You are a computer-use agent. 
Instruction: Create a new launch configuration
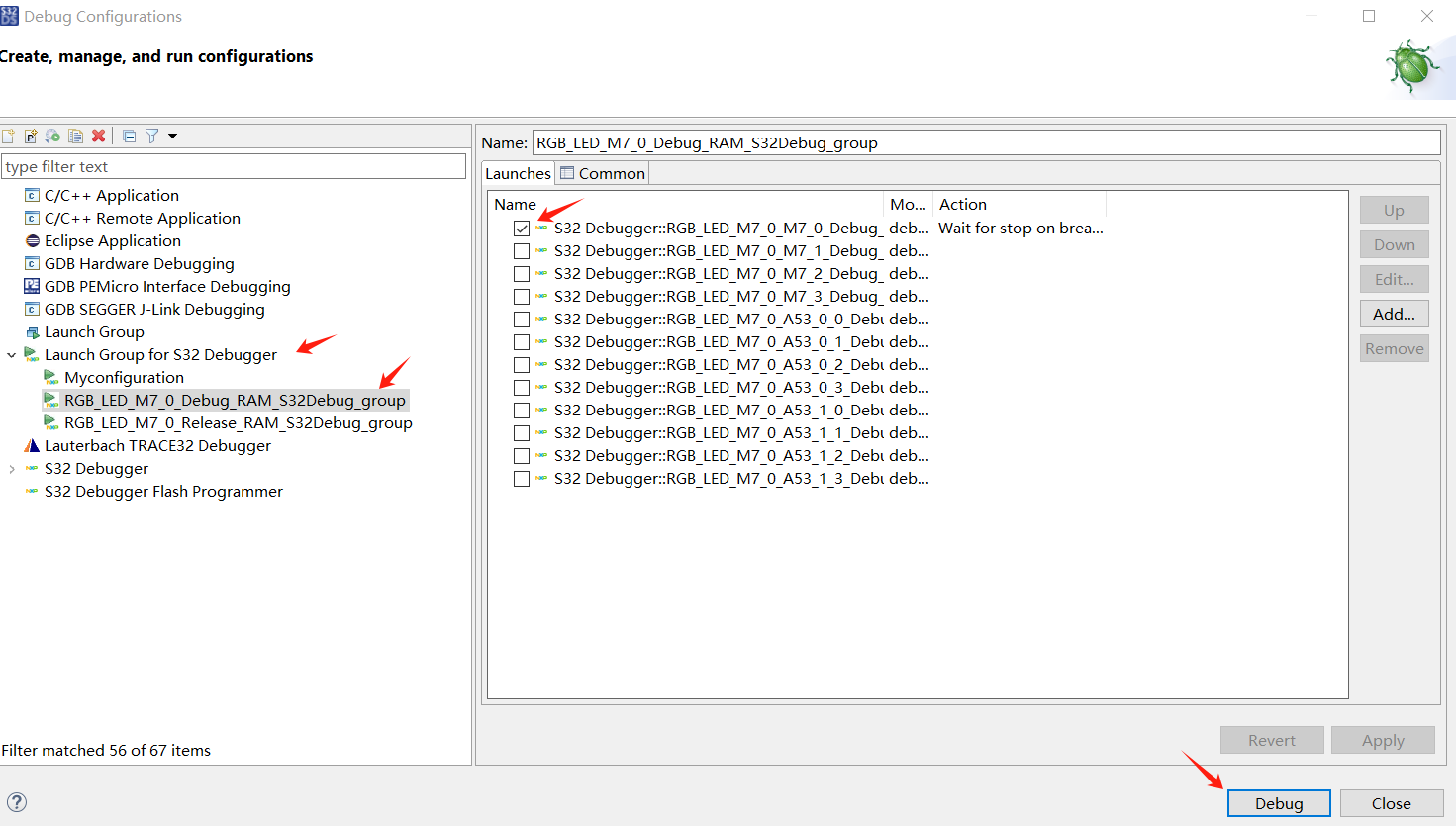(8, 136)
